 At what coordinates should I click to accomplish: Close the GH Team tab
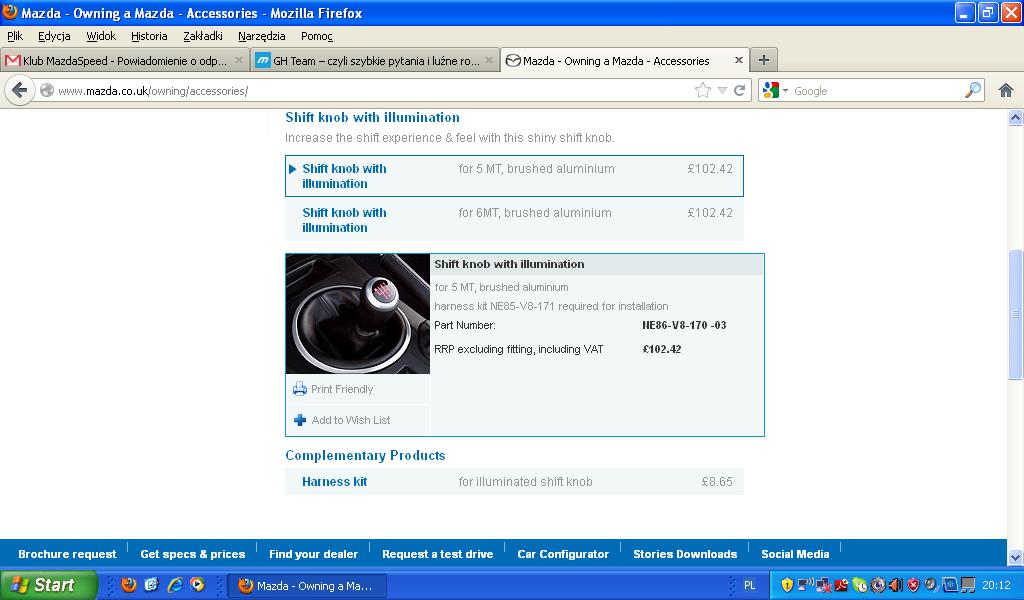coord(488,60)
